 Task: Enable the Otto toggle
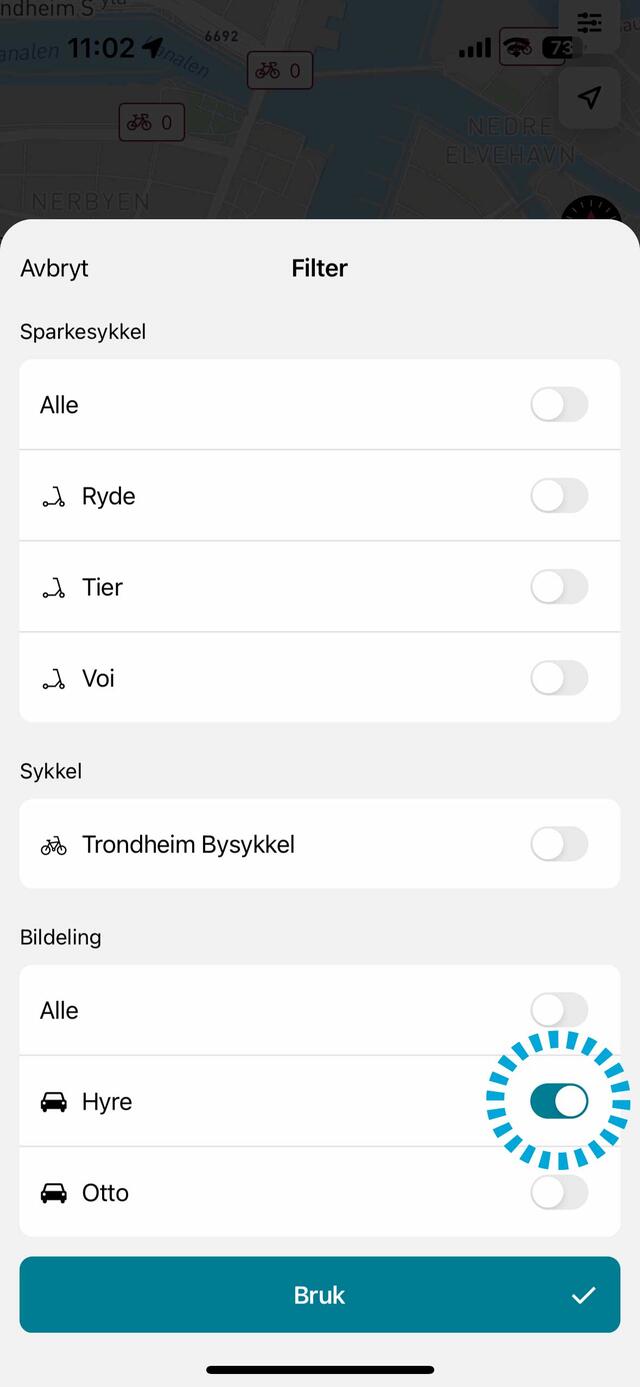[559, 1192]
